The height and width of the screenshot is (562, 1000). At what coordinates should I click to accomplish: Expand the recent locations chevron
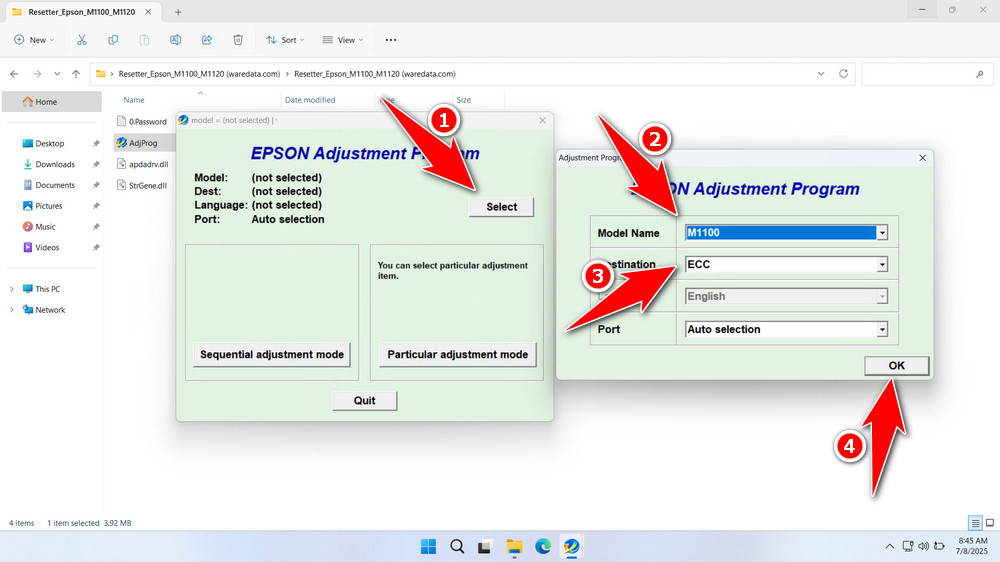point(57,74)
